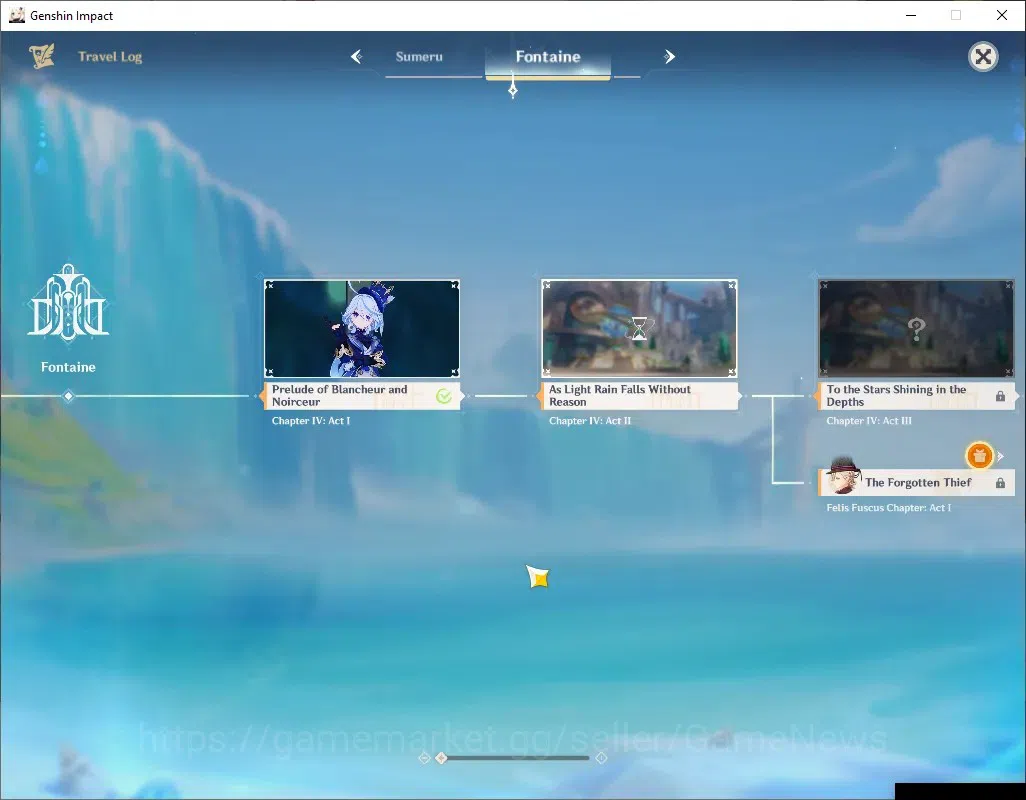This screenshot has width=1026, height=800.
Task: Go to the next region with the right arrow
Action: 669,57
